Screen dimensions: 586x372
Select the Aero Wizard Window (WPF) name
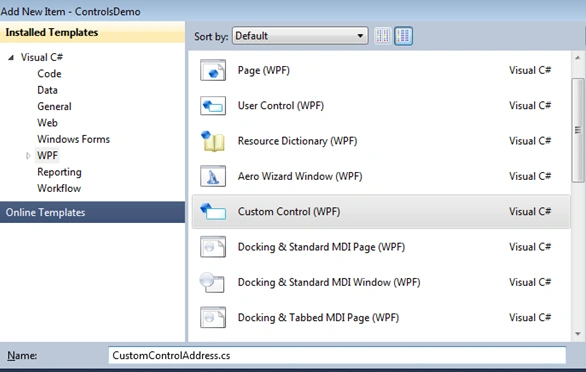[300, 176]
